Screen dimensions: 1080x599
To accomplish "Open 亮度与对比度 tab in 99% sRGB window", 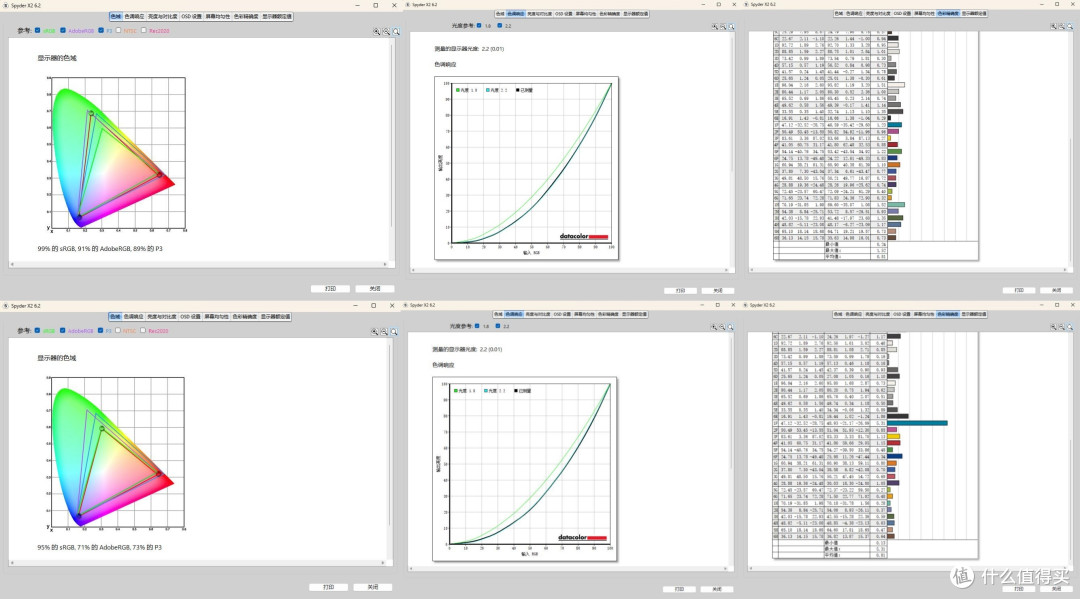I will [163, 16].
